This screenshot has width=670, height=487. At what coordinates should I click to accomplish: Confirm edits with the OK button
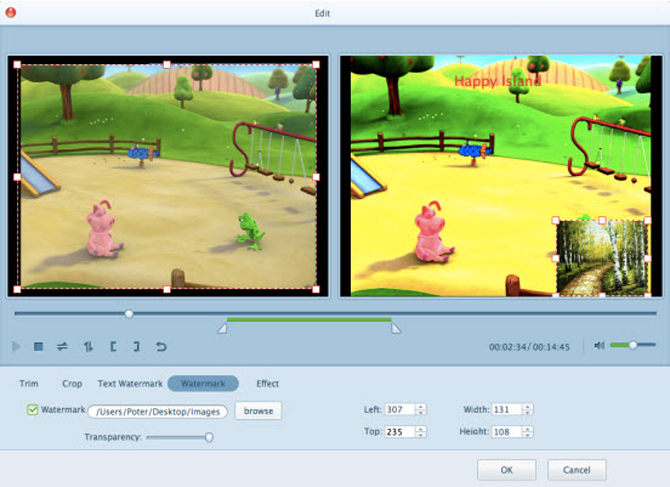(506, 469)
